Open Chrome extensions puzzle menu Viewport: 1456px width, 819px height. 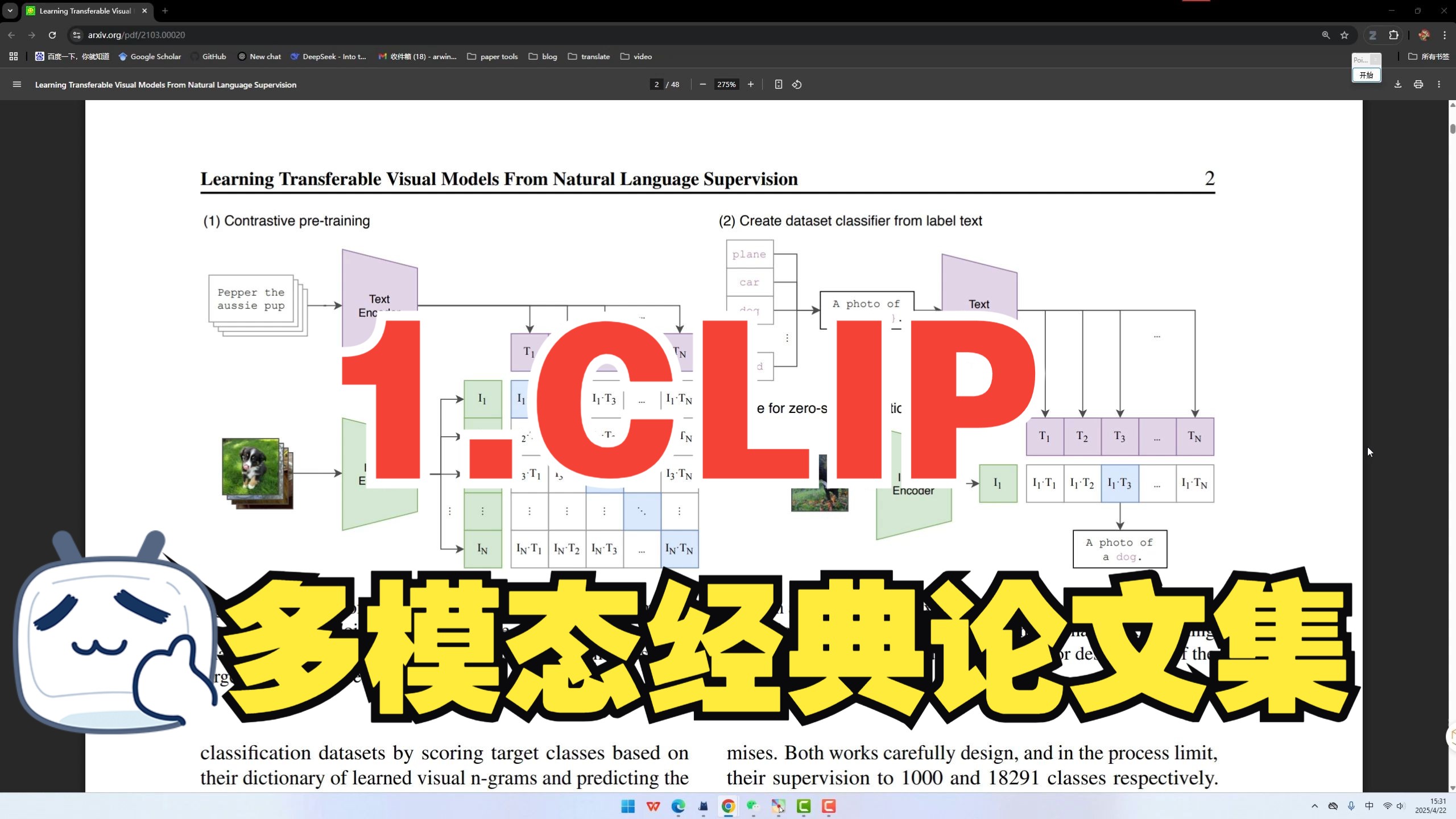1393,35
